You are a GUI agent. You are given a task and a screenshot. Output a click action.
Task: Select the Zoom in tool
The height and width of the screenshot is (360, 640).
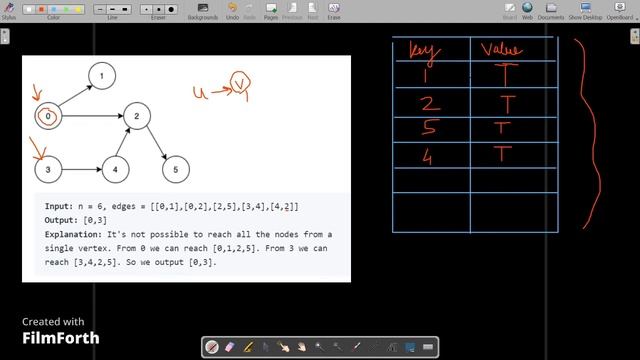(320, 347)
